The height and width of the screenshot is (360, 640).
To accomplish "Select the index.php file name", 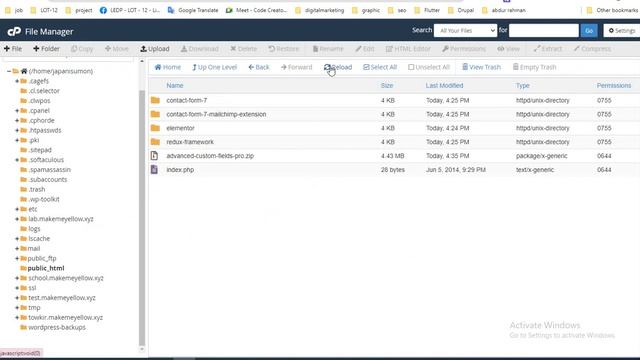I will (180, 170).
